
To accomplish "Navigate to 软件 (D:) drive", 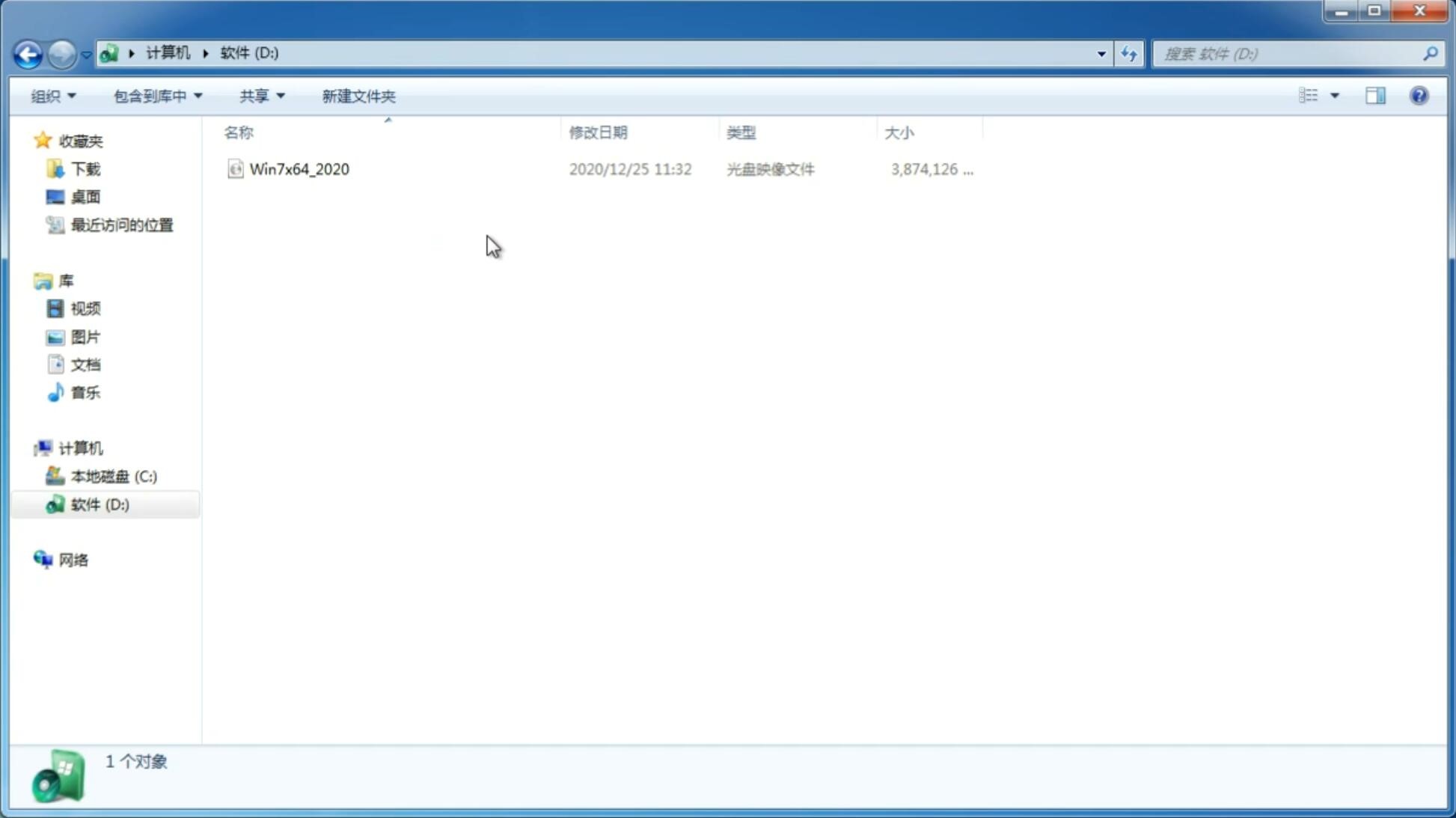I will 99,504.
